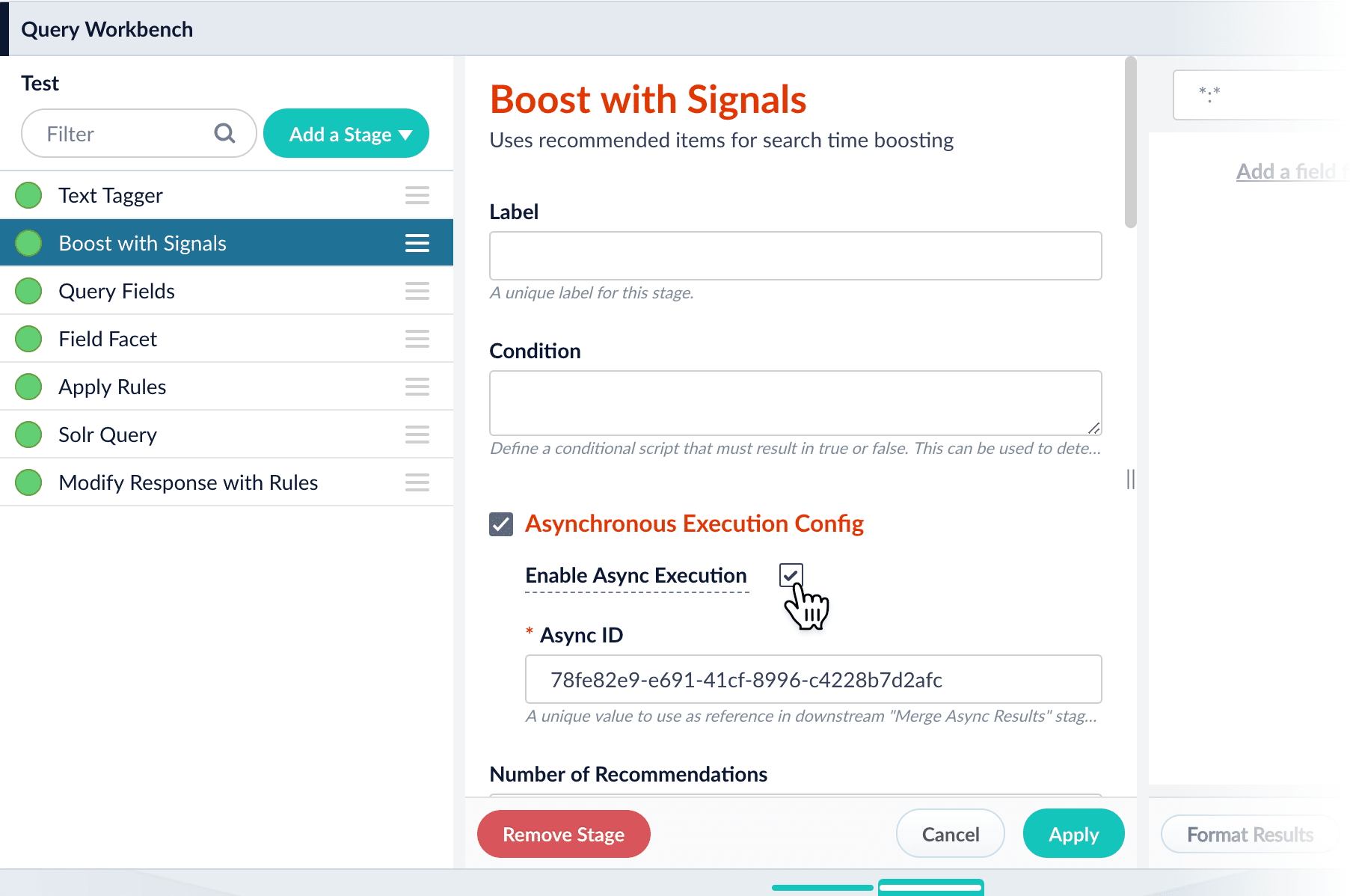Uncheck the Asynchronous Execution Config checkbox
Screen dimensions: 1350x896
[x=501, y=524]
